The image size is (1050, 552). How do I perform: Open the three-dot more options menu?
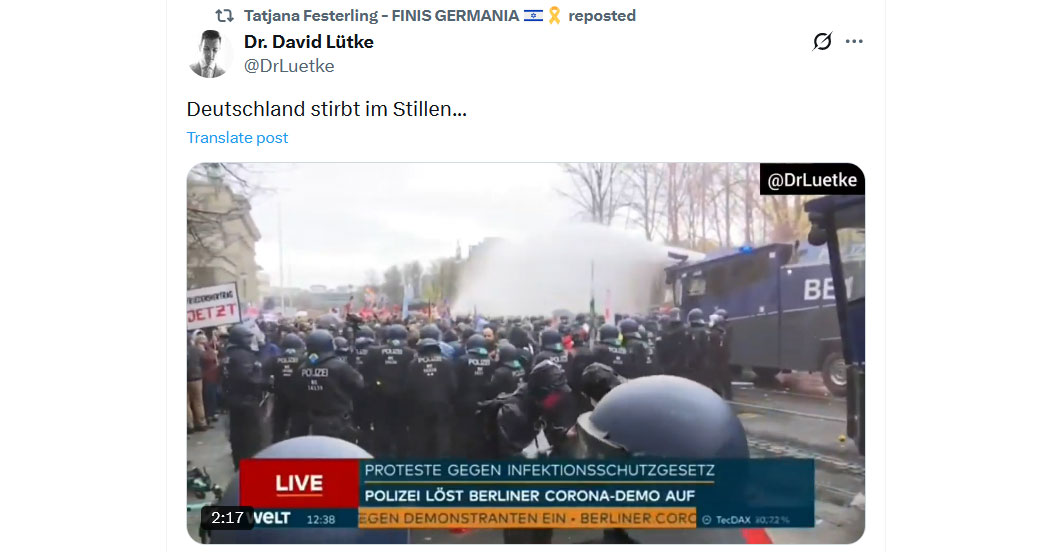pyautogui.click(x=854, y=42)
